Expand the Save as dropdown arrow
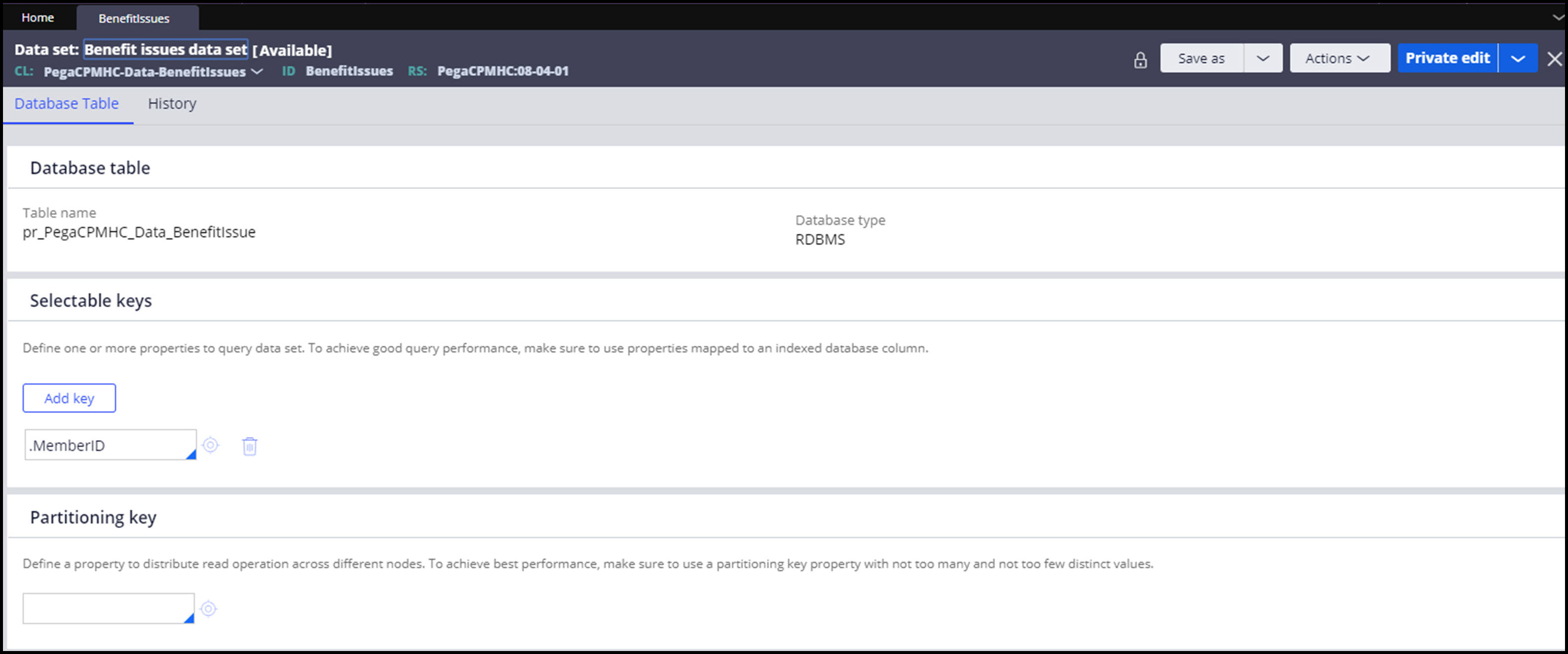This screenshot has width=1568, height=654. point(1262,58)
